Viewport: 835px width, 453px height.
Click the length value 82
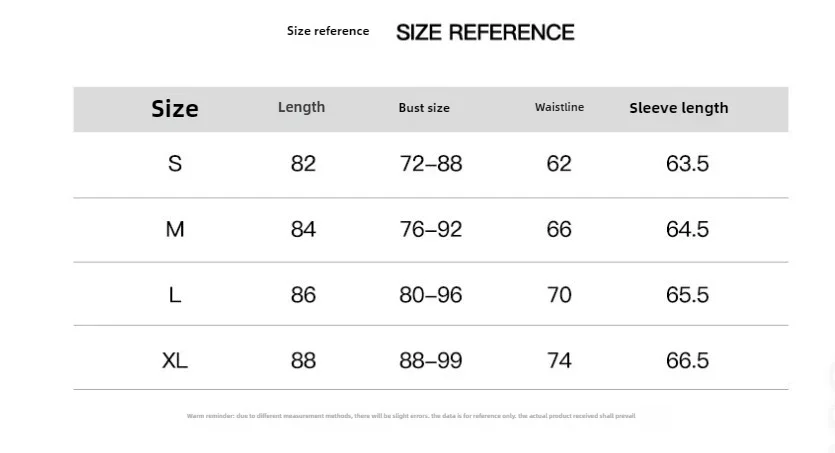(303, 163)
